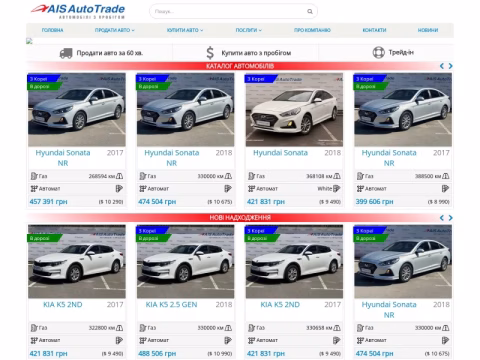Viewport: 480px width, 360px height.
Task: Click the White color label
Action: tap(324, 189)
